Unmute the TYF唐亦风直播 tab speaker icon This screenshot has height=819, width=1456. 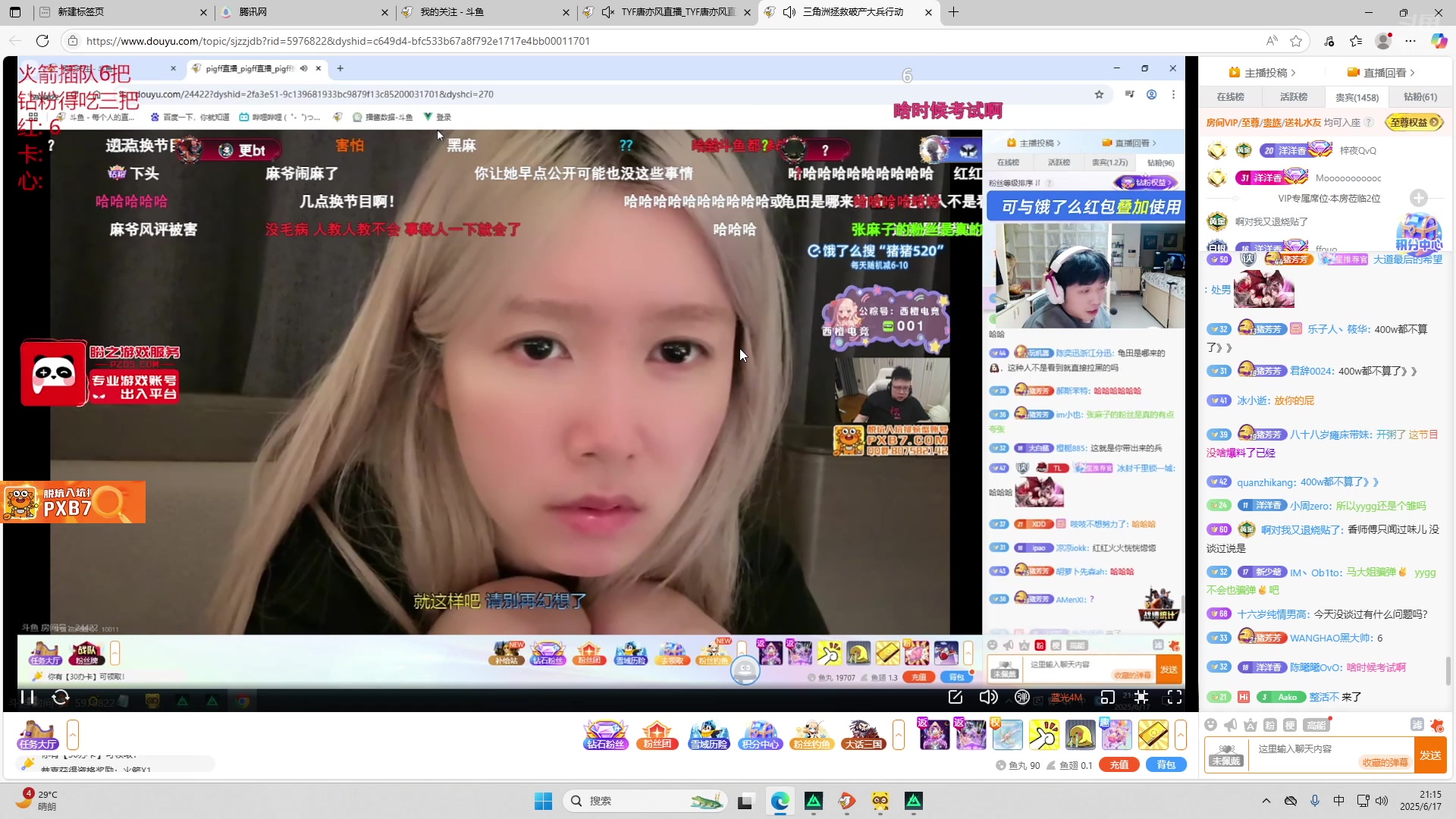pos(608,12)
